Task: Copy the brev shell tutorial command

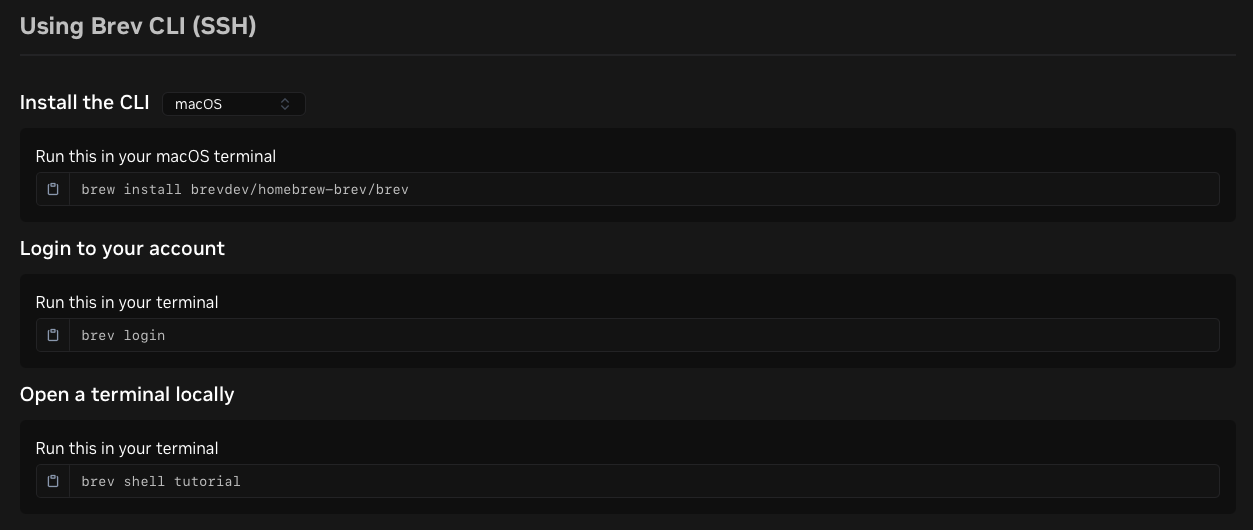Action: 53,481
